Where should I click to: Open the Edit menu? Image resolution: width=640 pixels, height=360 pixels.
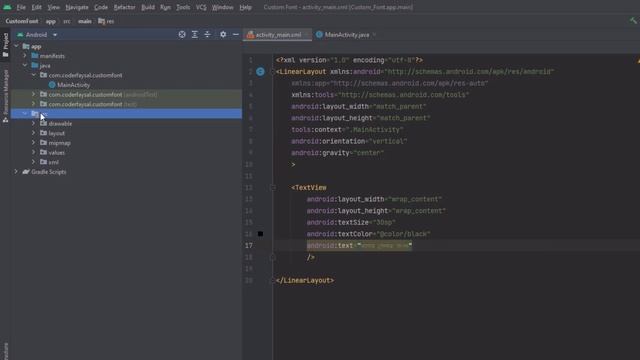click(x=37, y=7)
